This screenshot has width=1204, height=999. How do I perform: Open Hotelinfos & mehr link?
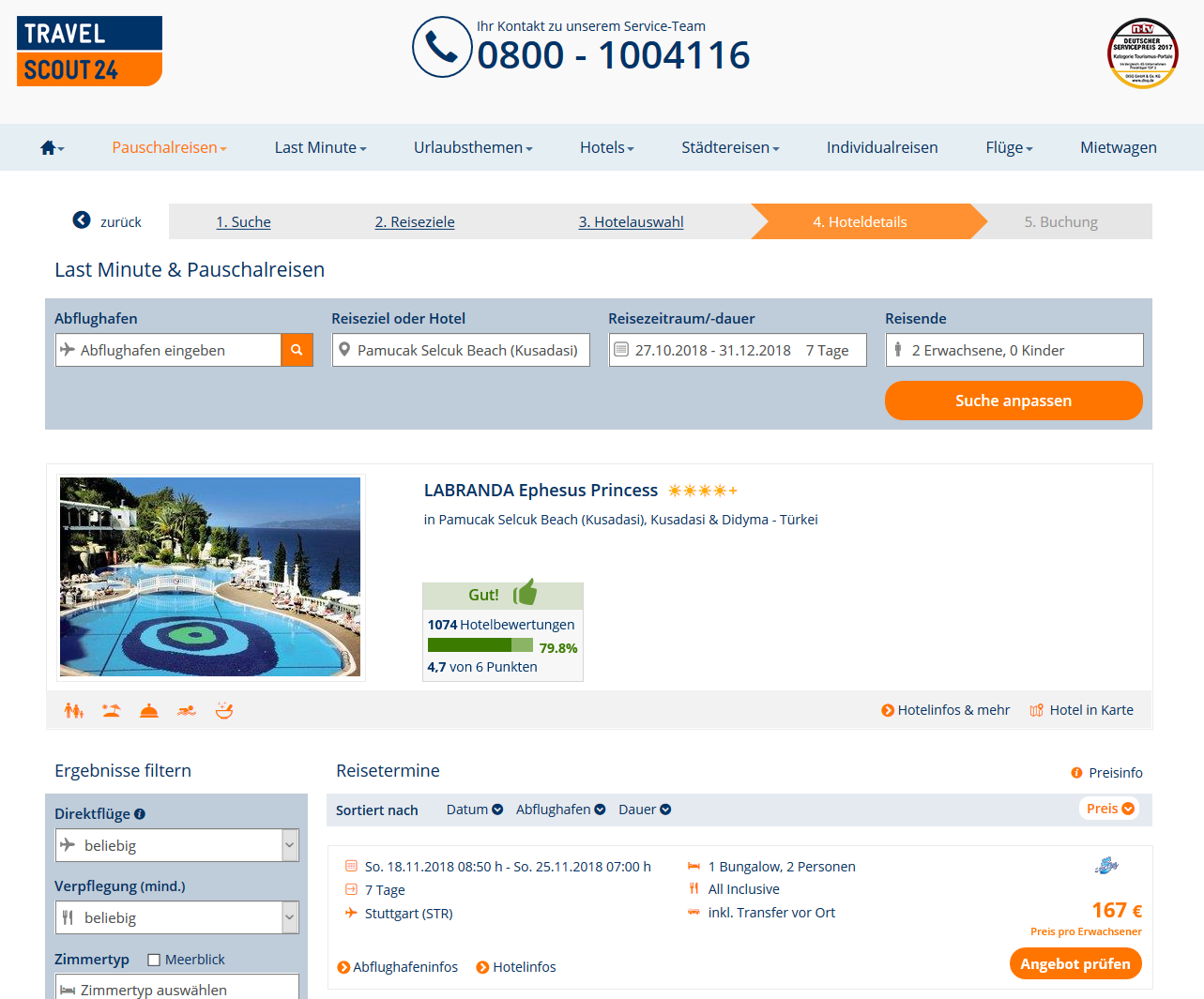click(946, 710)
